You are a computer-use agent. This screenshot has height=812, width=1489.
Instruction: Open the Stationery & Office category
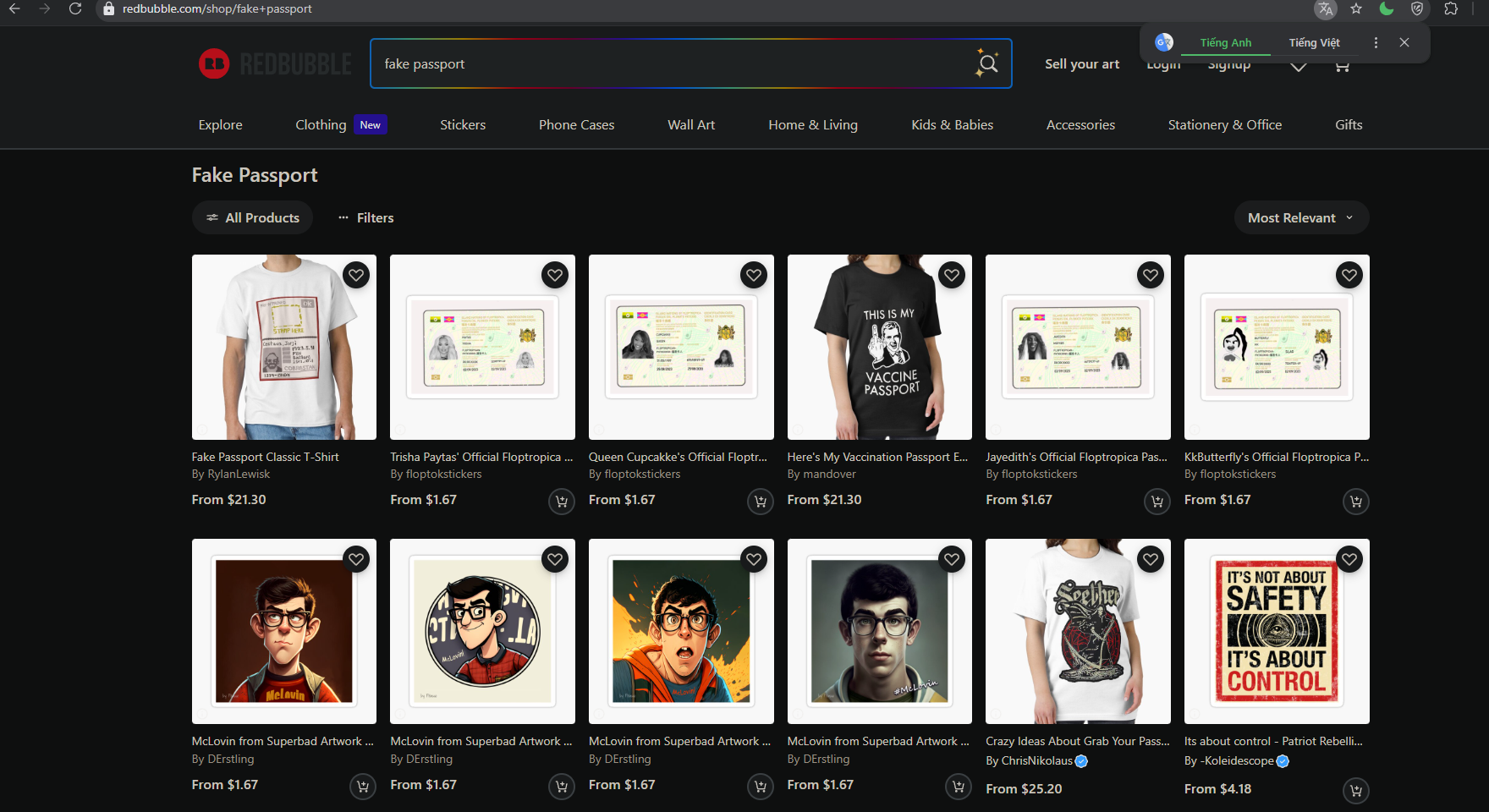[1225, 124]
